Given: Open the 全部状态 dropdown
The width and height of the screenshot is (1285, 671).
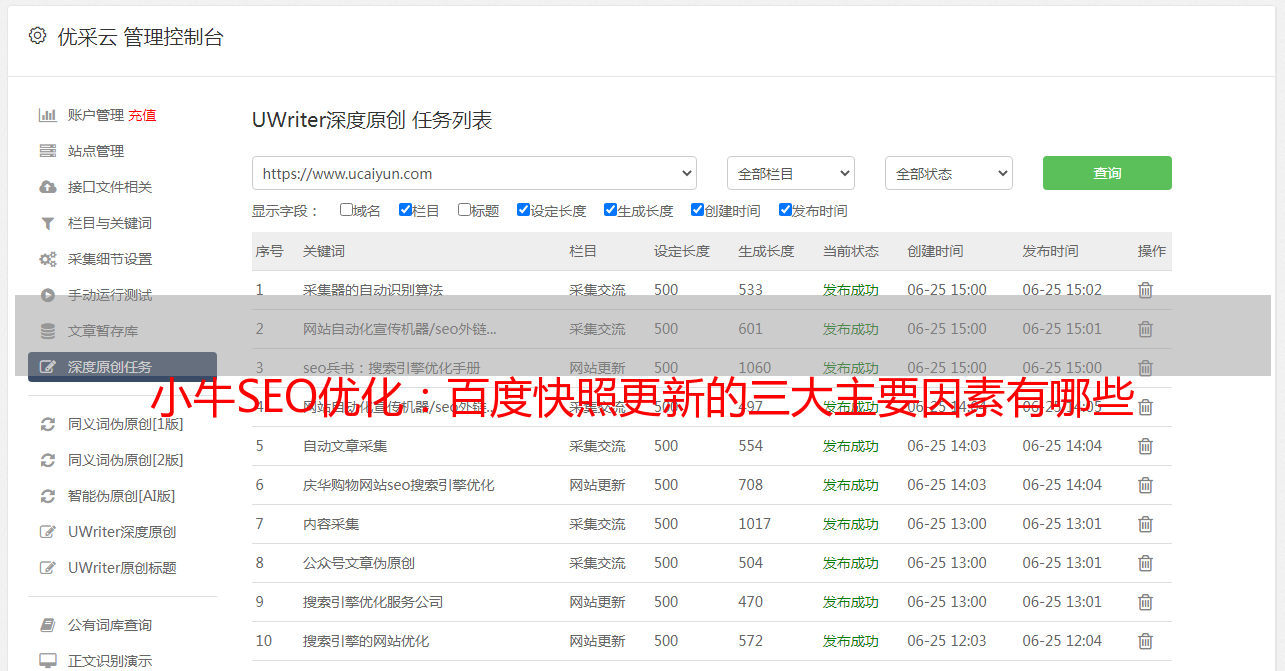Looking at the screenshot, I should [x=949, y=173].
